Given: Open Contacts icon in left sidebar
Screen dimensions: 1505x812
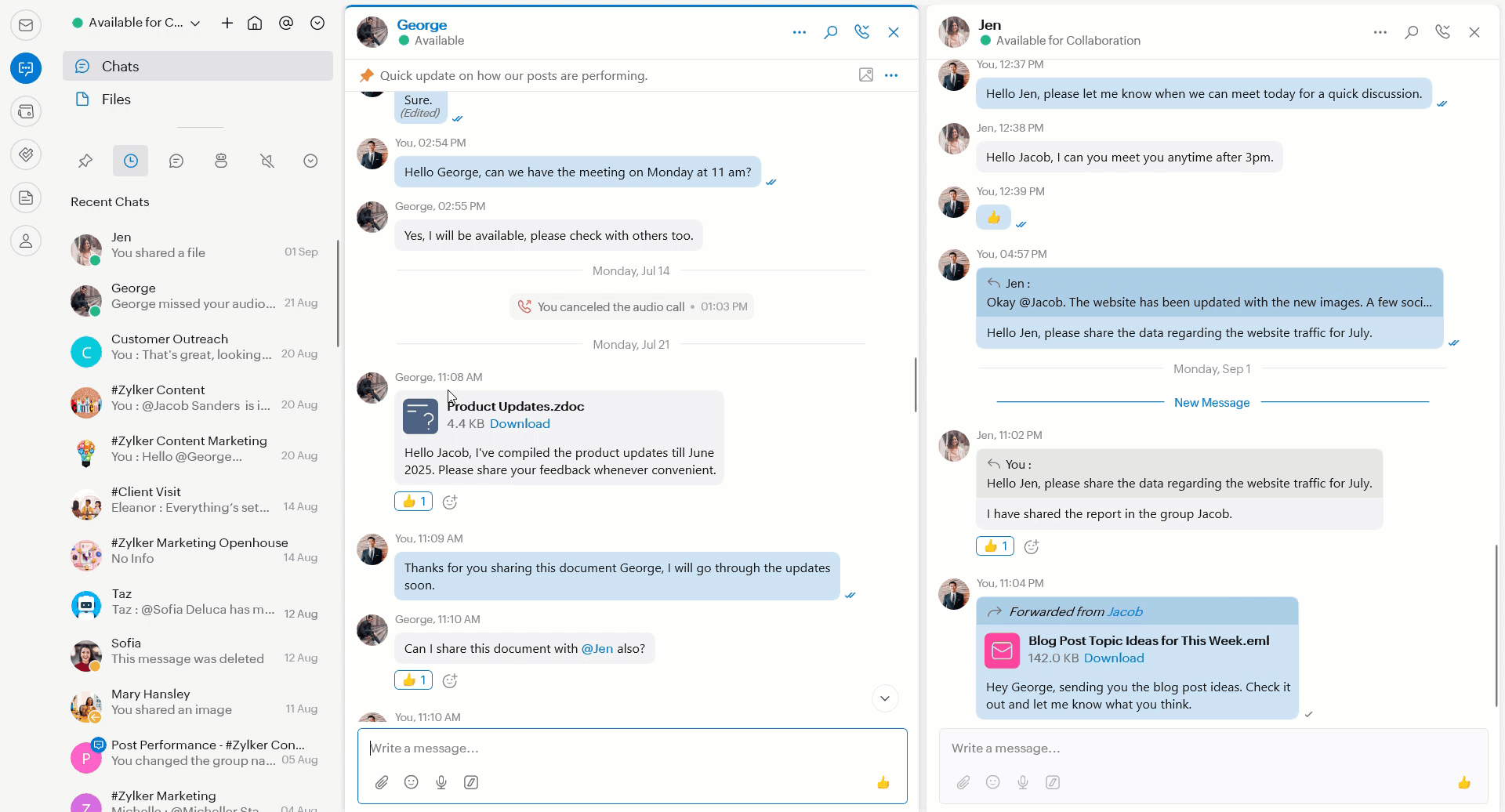Looking at the screenshot, I should (26, 241).
